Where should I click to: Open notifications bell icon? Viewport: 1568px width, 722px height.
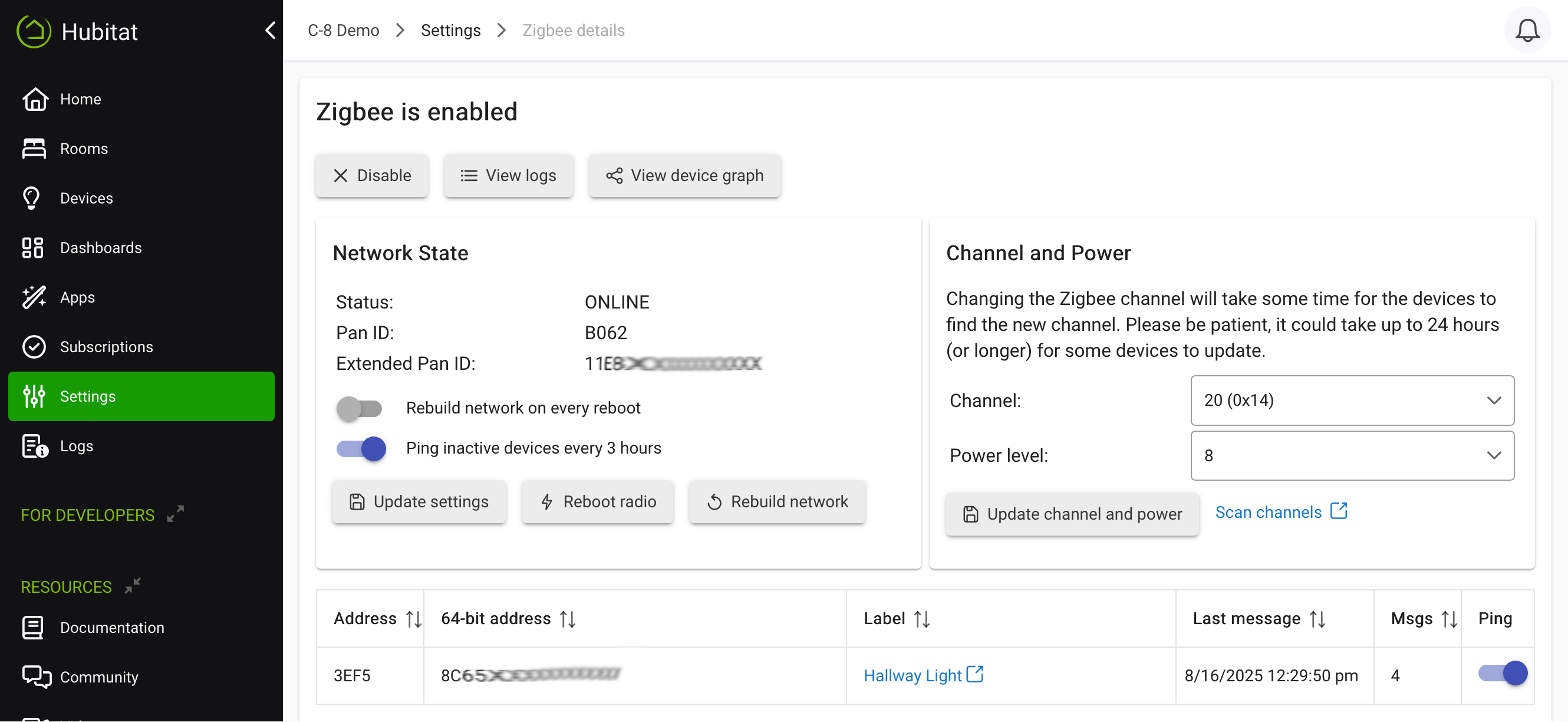[x=1527, y=31]
